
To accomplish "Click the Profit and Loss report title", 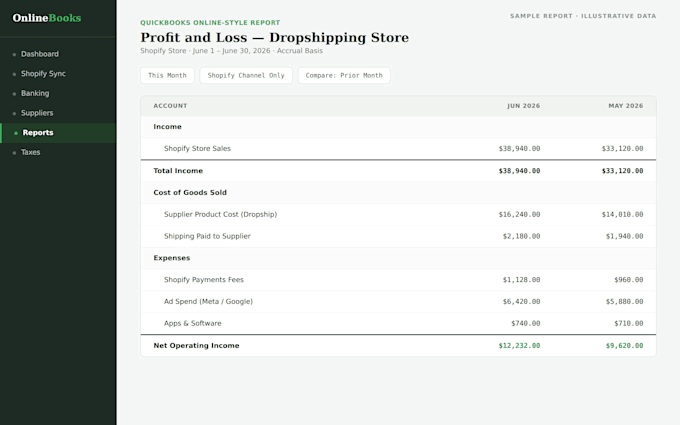I will point(275,37).
